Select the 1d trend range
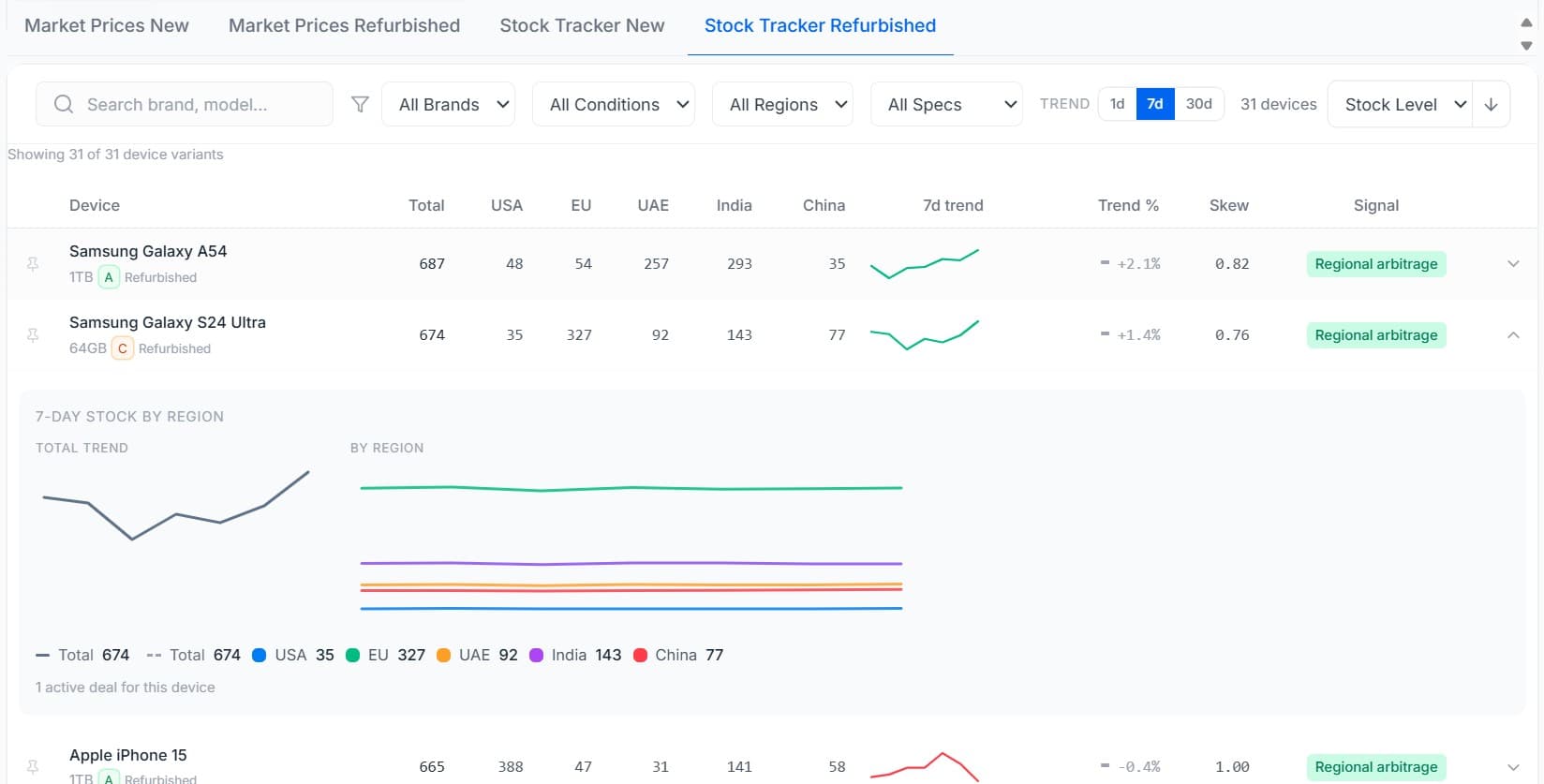This screenshot has height=784, width=1544. (1117, 104)
